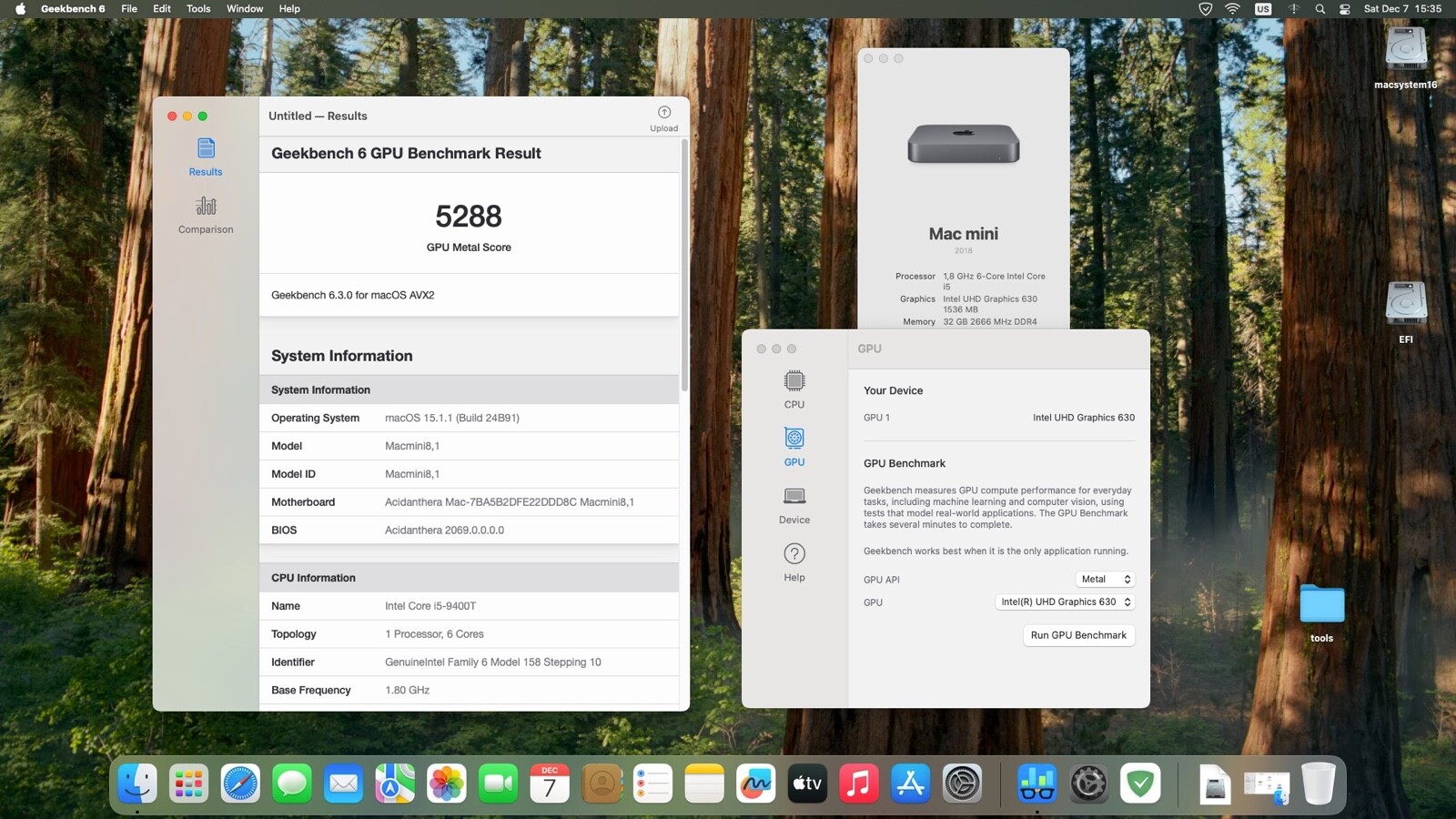Screen dimensions: 1456x819
Task: Open FaceTime from the Dock
Action: 499,784
